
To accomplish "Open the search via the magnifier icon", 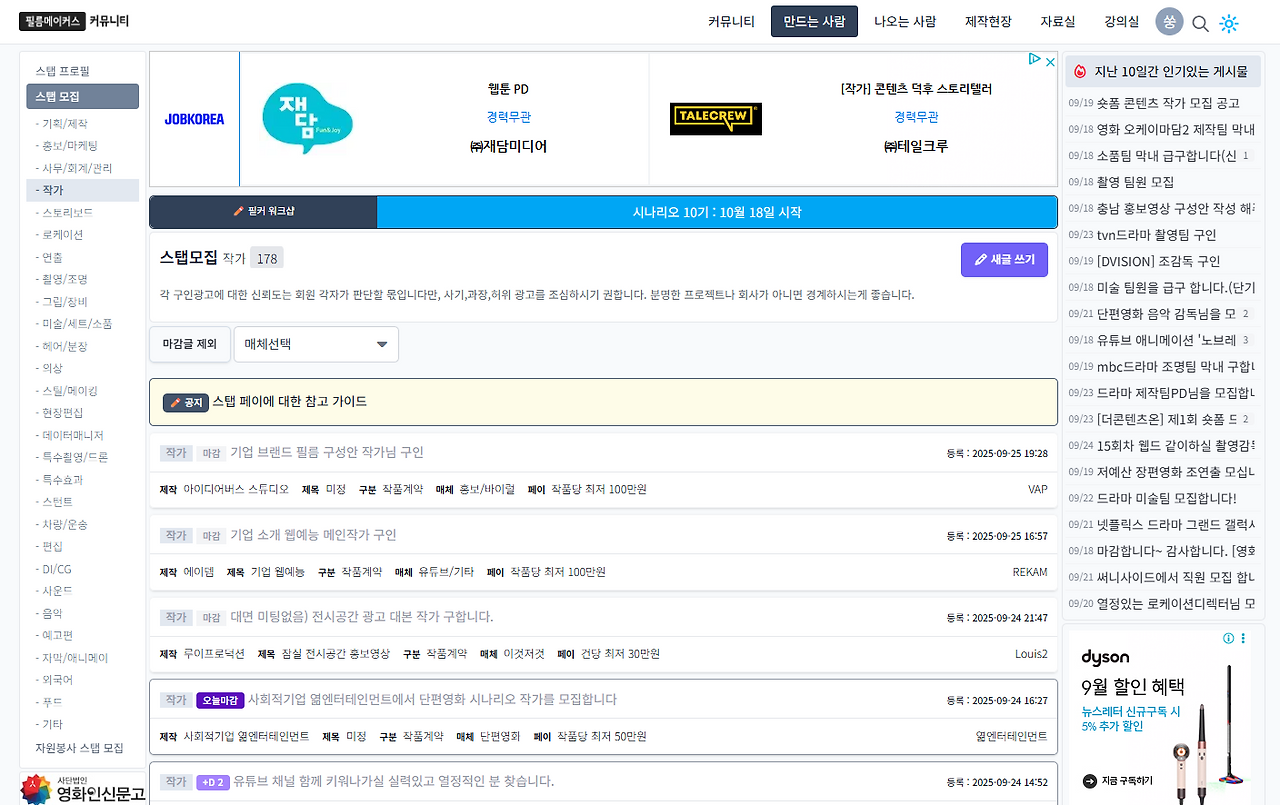I will pos(1200,22).
